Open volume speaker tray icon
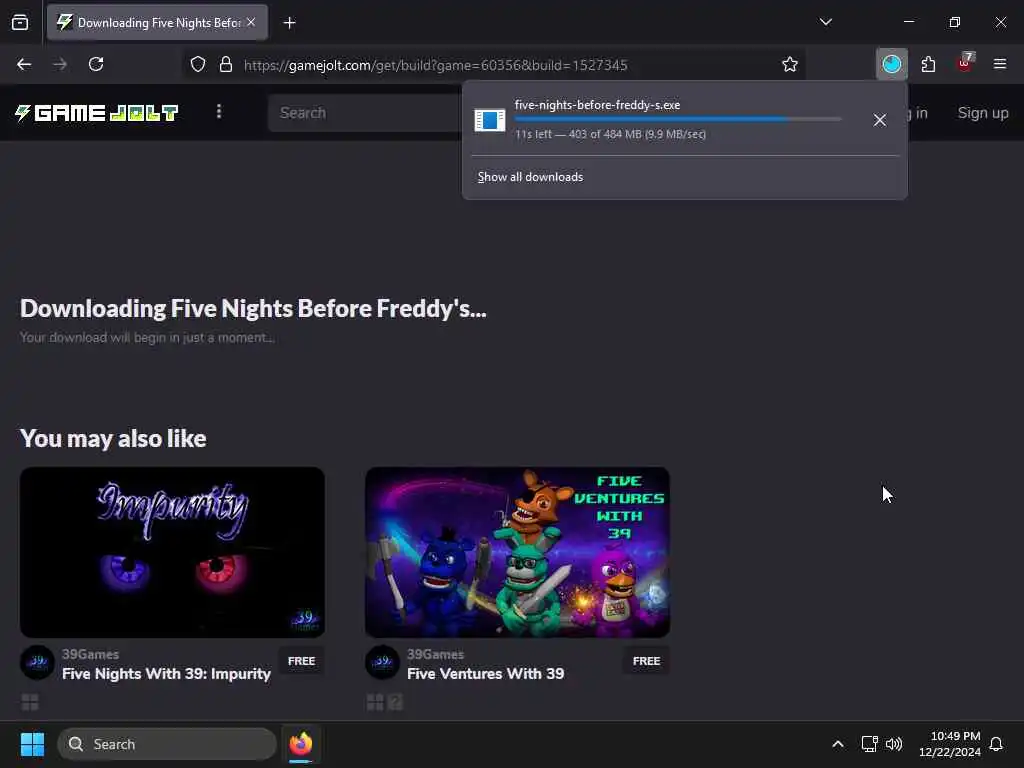The image size is (1024, 768). click(x=894, y=744)
